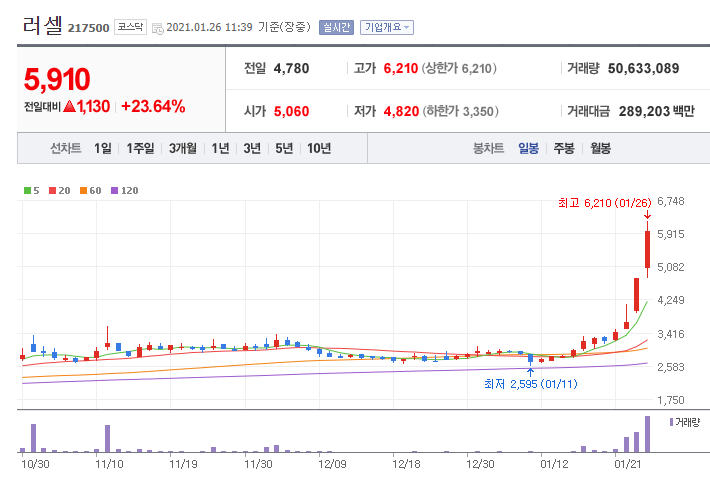Click the 최고 6,210 (01/26) chart label
This screenshot has height=486, width=710.
(604, 203)
